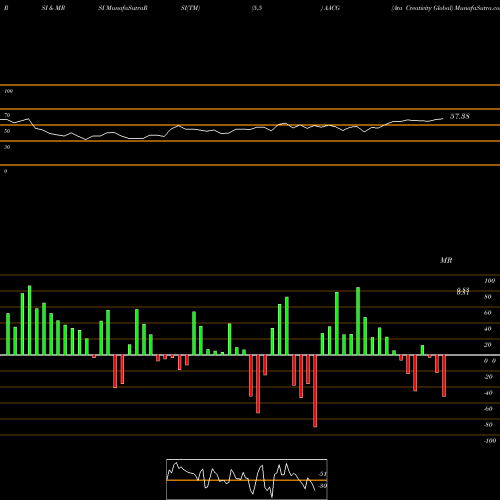Click the last red bar at chart's right end
Screen dimensions: 500x500
coord(444,376)
